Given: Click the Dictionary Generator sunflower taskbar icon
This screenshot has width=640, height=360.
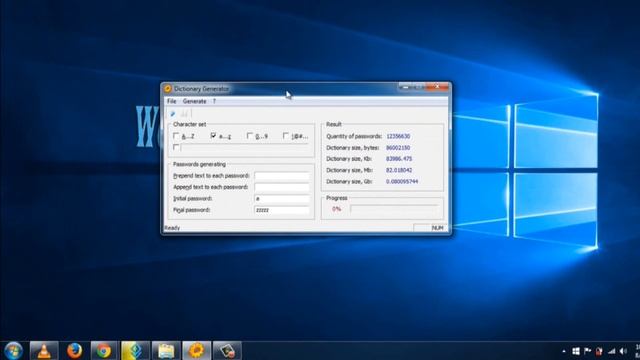Looking at the screenshot, I should pos(196,351).
